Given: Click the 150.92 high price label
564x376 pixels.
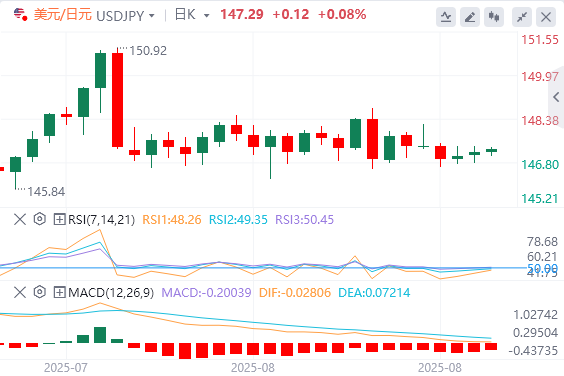Looking at the screenshot, I should [x=148, y=51].
